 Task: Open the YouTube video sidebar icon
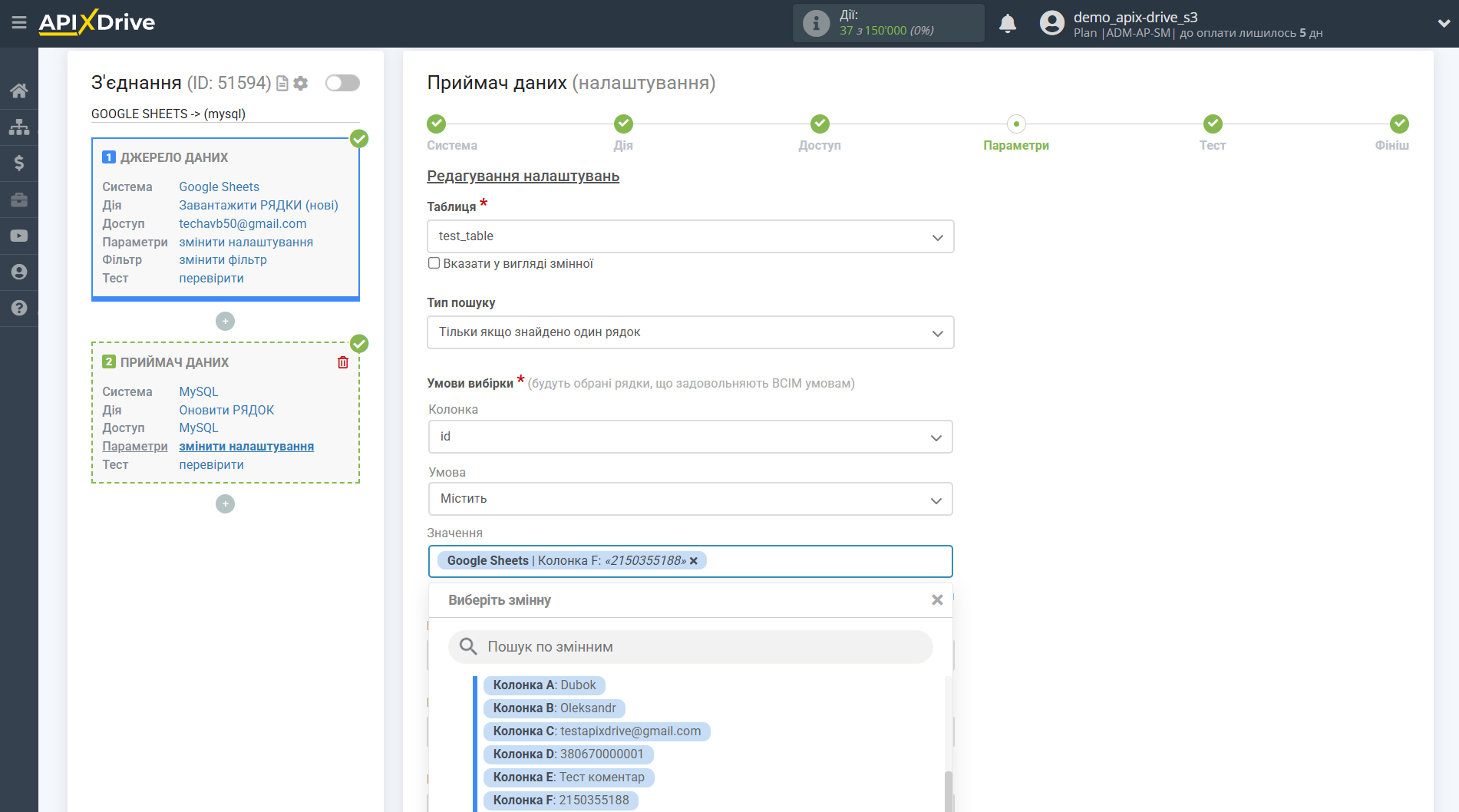[19, 236]
